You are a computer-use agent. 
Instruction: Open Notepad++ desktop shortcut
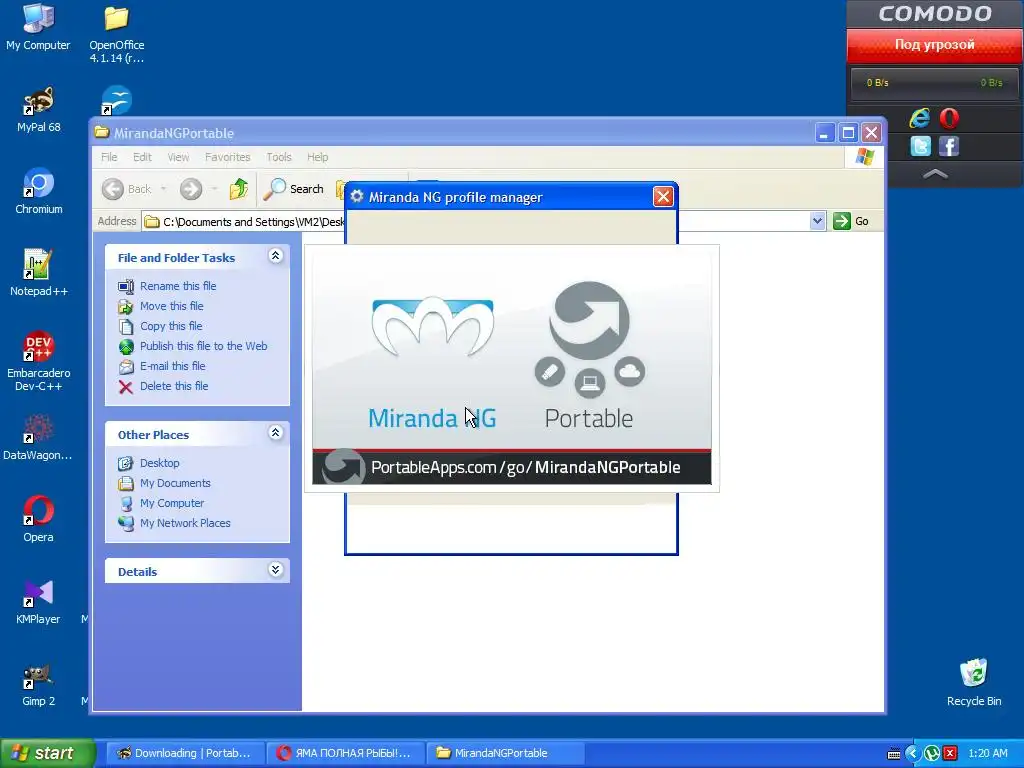click(38, 274)
